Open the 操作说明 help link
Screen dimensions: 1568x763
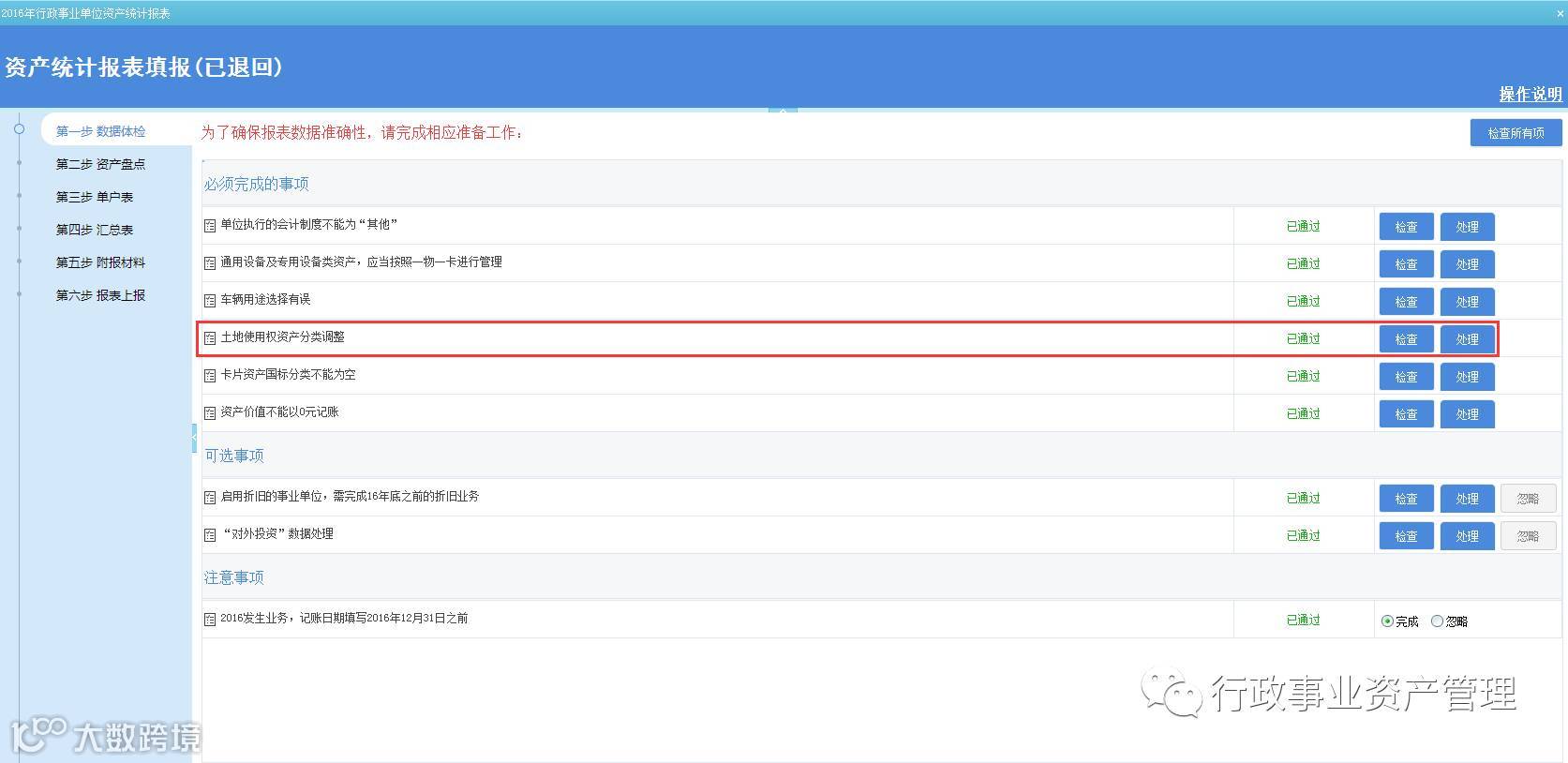coord(1530,94)
